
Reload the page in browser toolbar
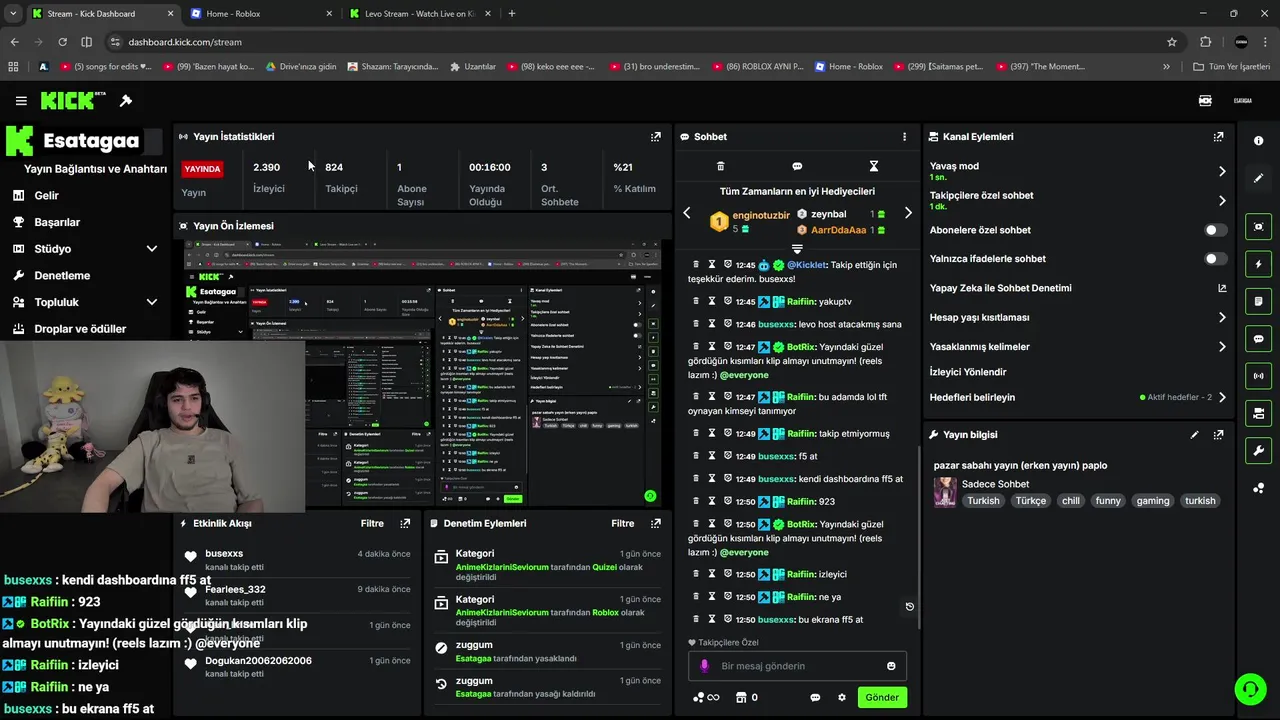(x=62, y=42)
